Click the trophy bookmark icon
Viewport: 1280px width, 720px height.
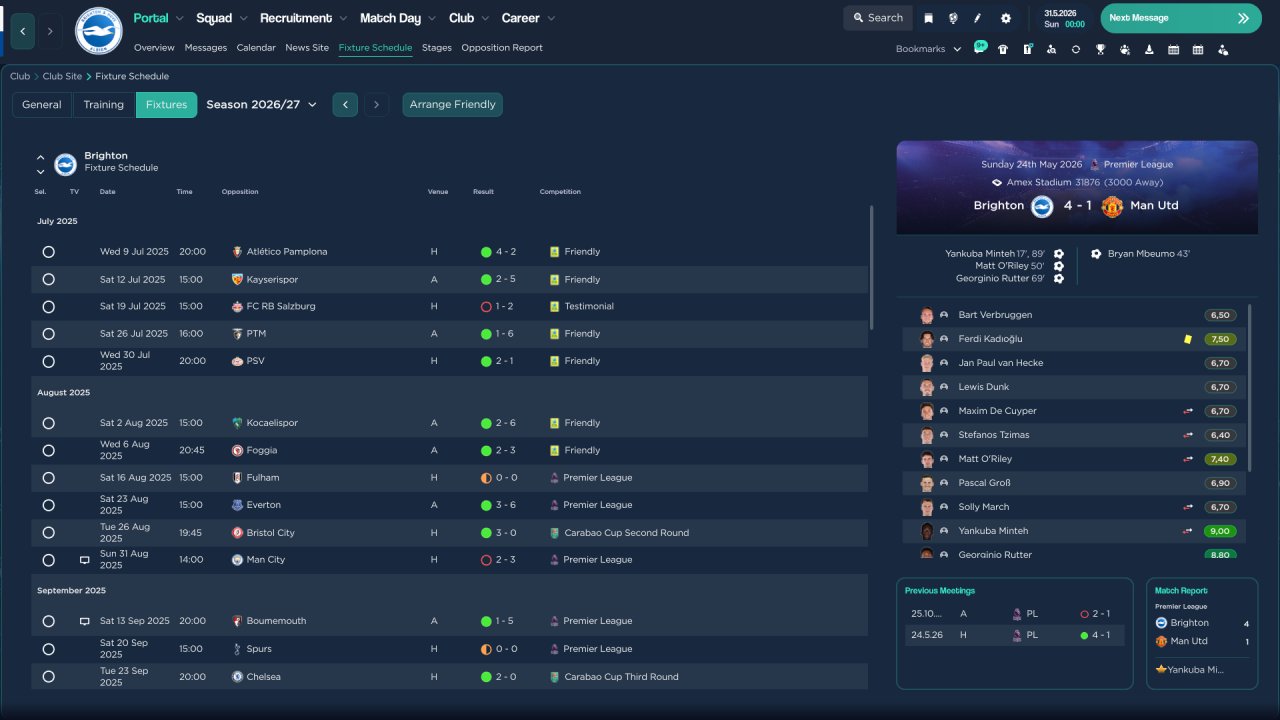(1100, 49)
